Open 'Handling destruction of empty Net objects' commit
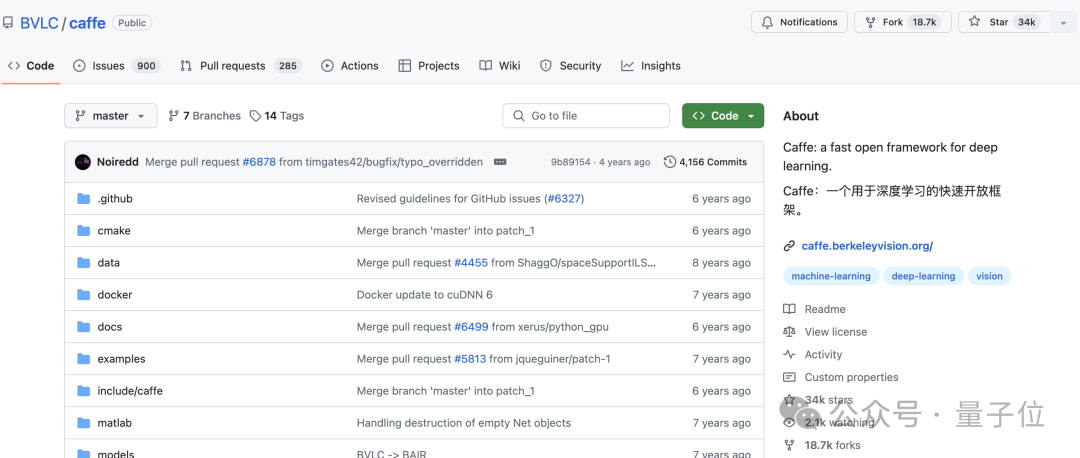Image resolution: width=1080 pixels, height=458 pixels. (x=464, y=423)
